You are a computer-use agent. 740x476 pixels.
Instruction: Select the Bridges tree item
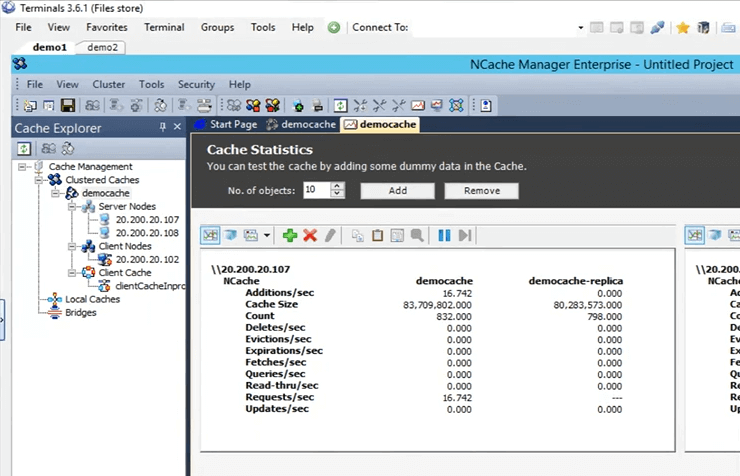coord(81,312)
